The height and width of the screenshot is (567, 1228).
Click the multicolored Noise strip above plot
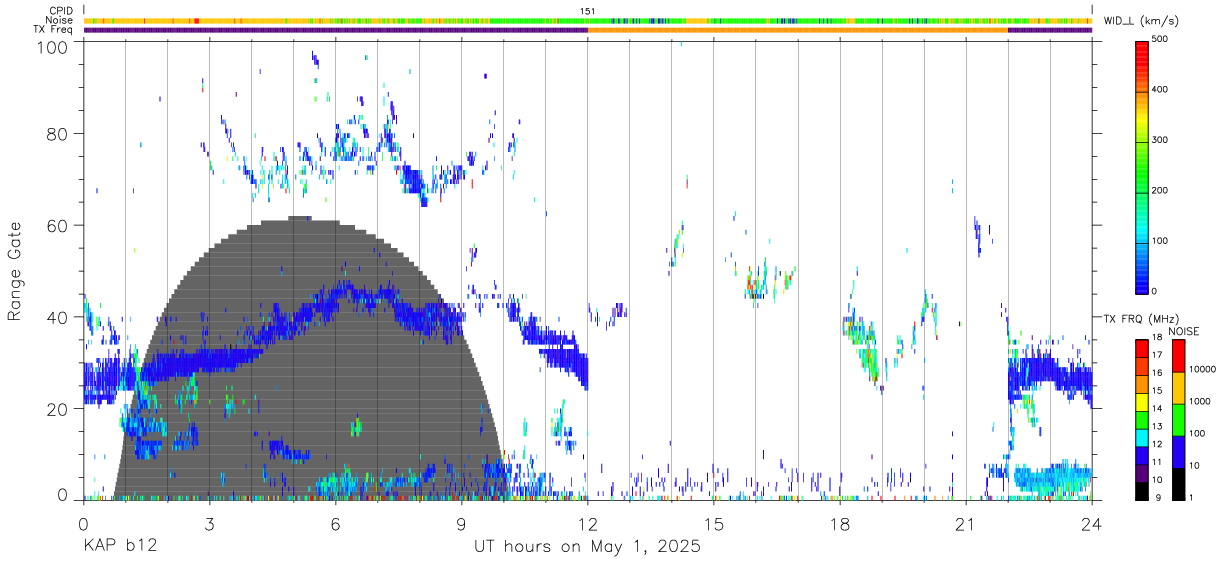(x=587, y=20)
